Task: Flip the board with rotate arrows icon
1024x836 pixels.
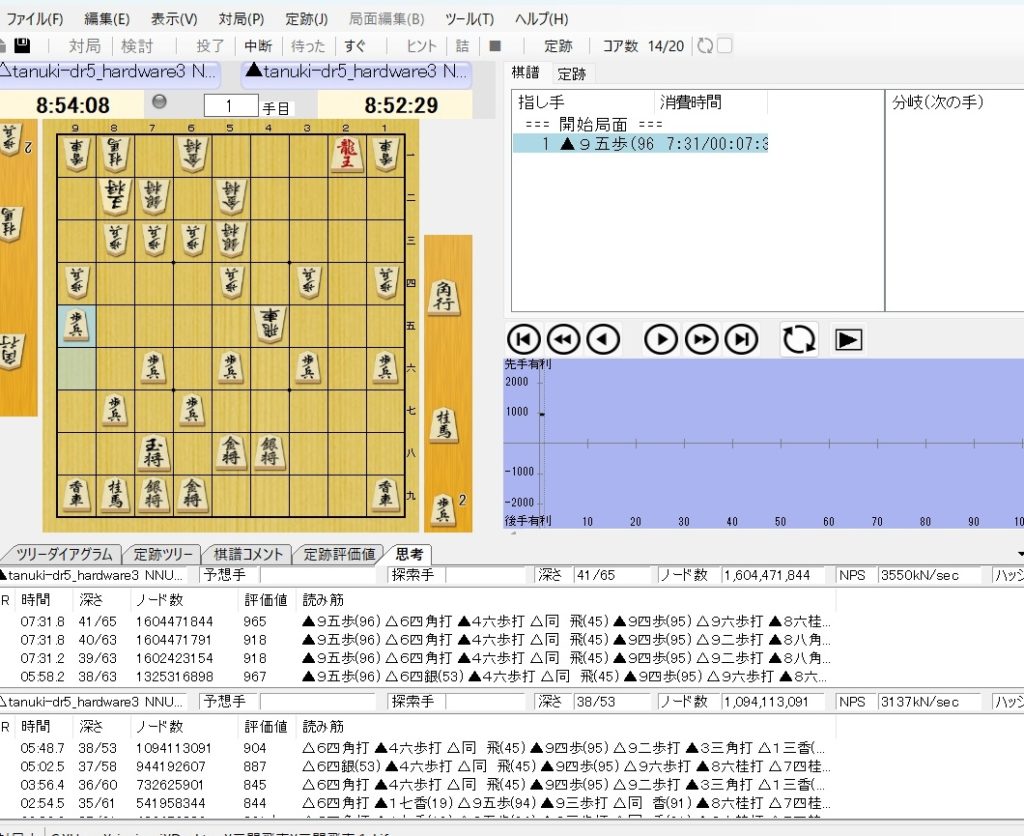Action: coord(799,340)
